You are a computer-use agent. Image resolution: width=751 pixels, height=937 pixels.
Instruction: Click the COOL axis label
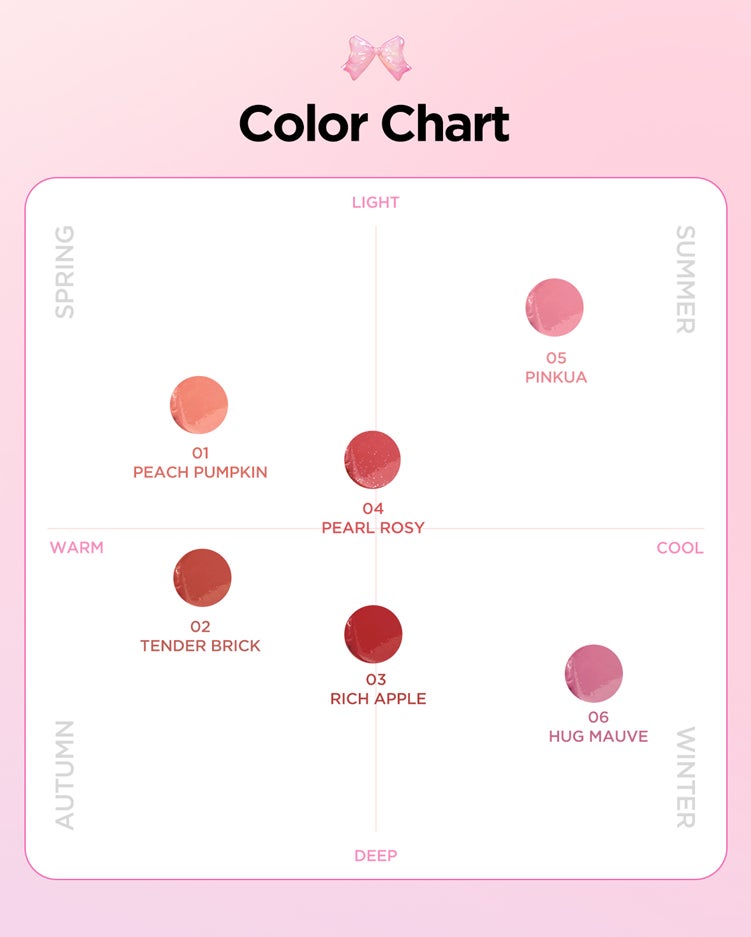tap(680, 548)
